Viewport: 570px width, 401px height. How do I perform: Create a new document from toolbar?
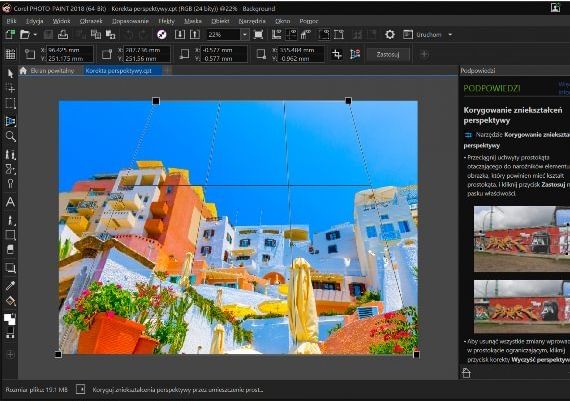tap(10, 35)
